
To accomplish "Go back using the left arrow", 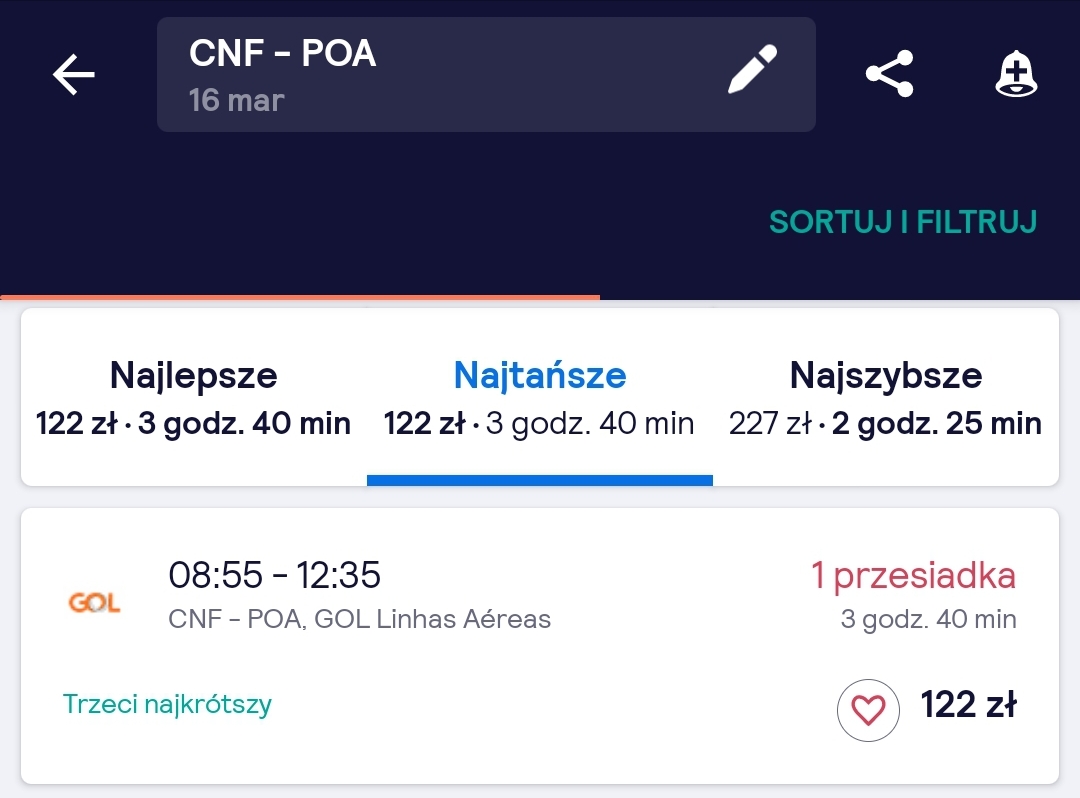I will point(74,74).
